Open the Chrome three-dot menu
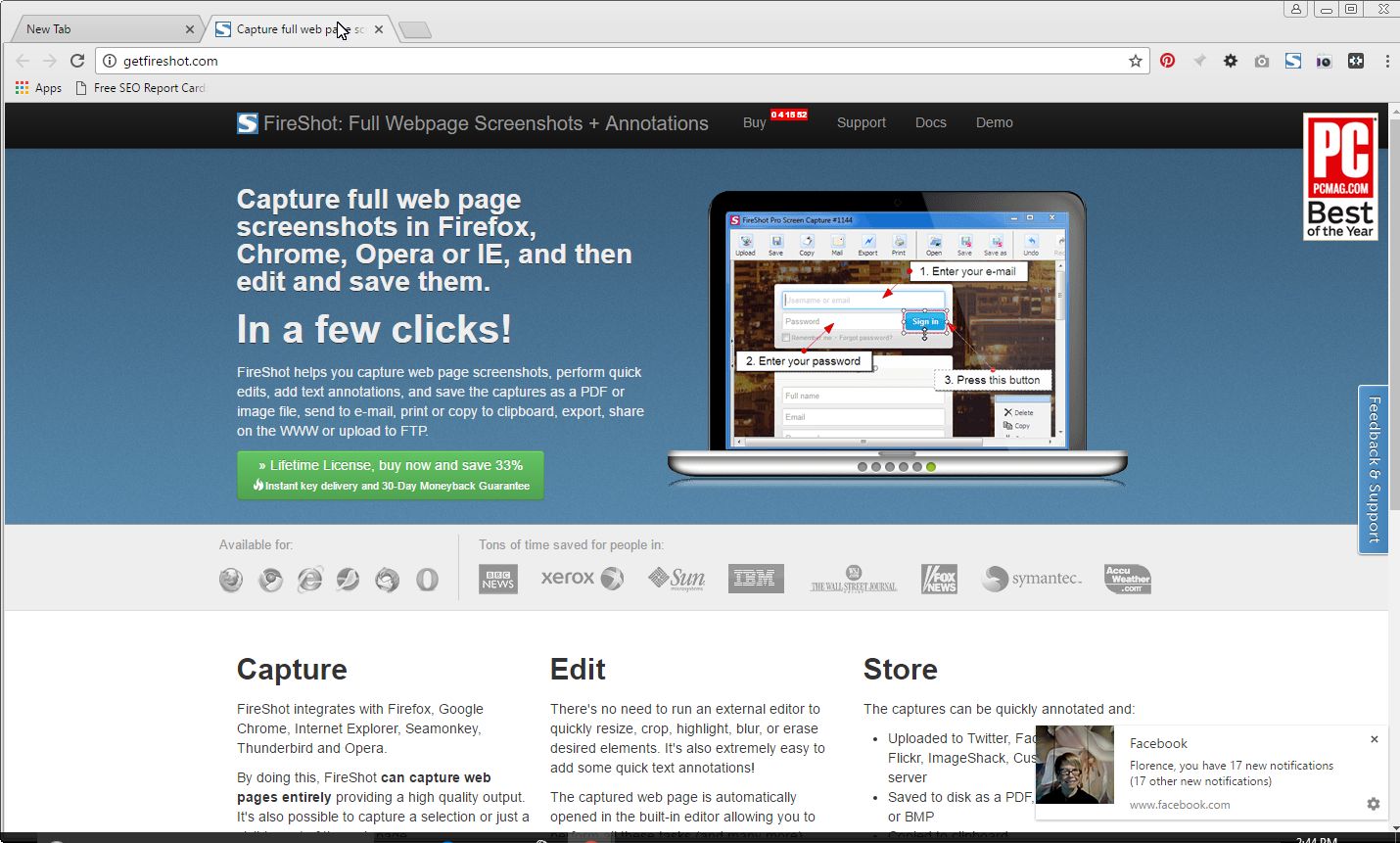 [x=1387, y=61]
